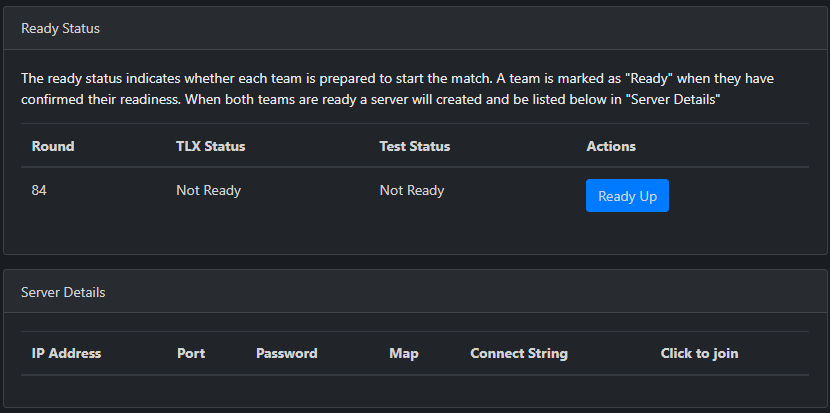Click the Ready Up button

627,196
